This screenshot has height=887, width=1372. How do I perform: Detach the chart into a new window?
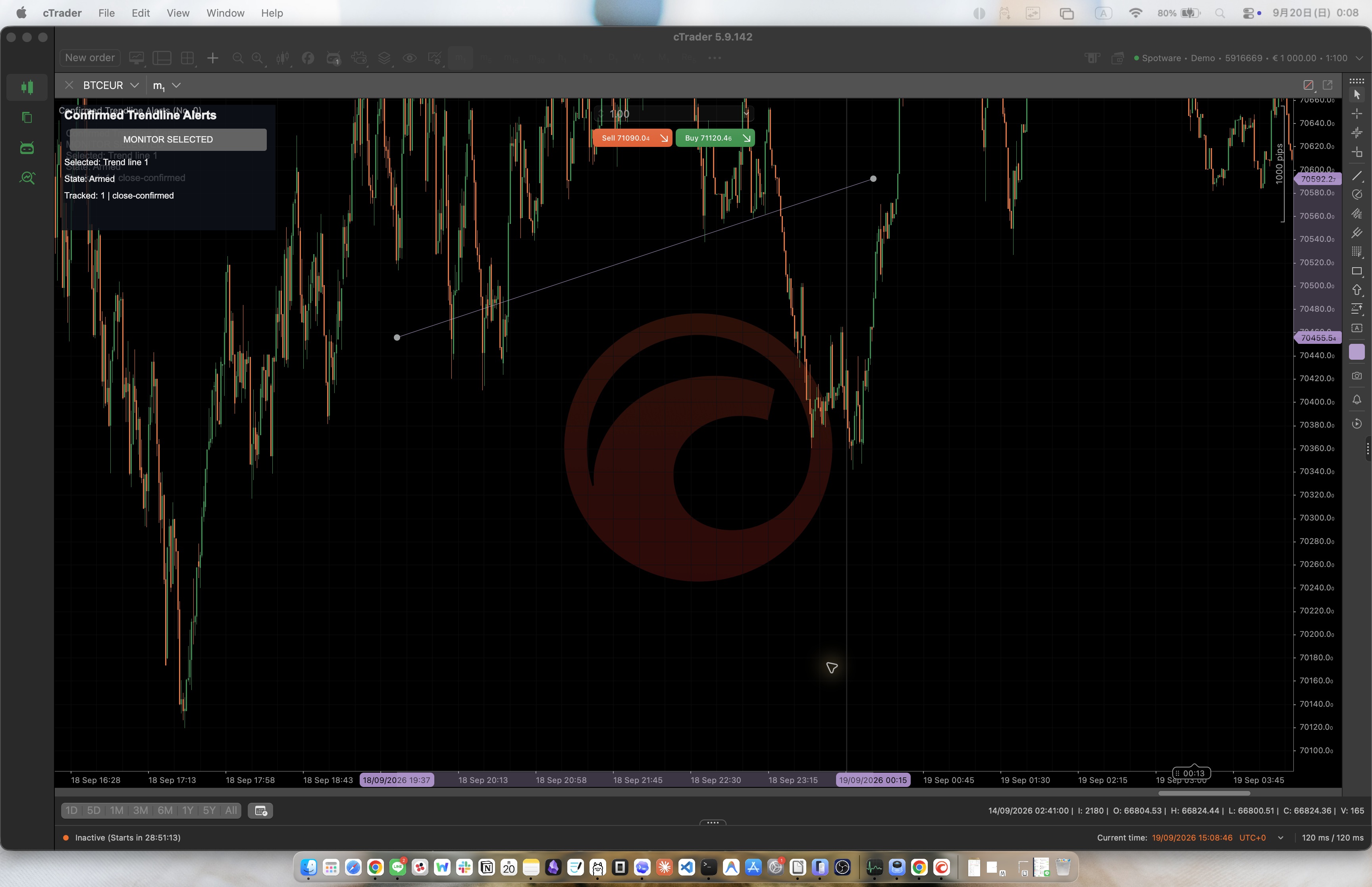(x=1328, y=85)
